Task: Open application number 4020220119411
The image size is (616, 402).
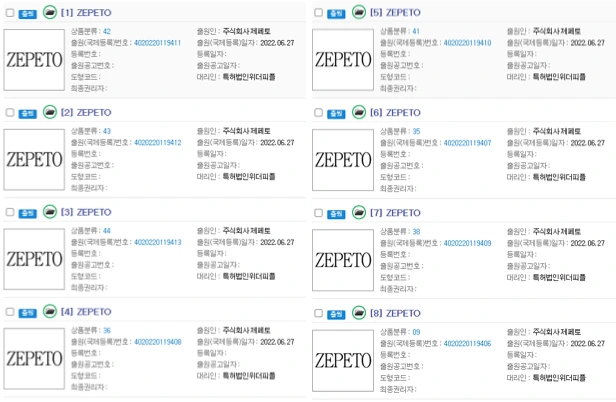Action: point(158,43)
